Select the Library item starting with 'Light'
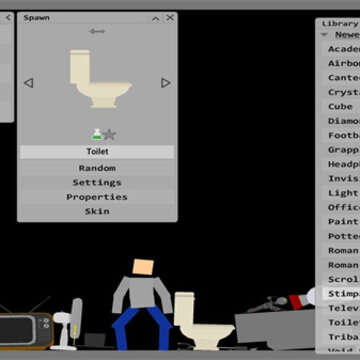The height and width of the screenshot is (360, 360). pos(341,193)
